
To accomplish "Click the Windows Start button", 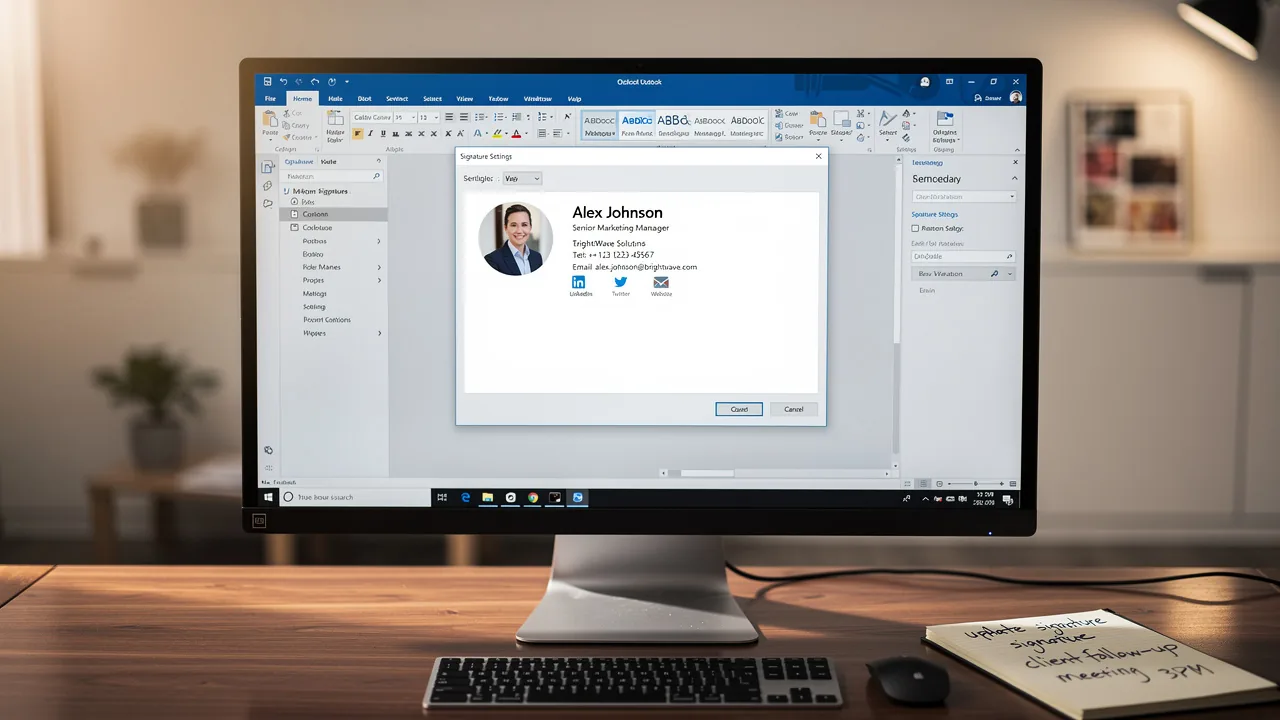I will (x=268, y=497).
